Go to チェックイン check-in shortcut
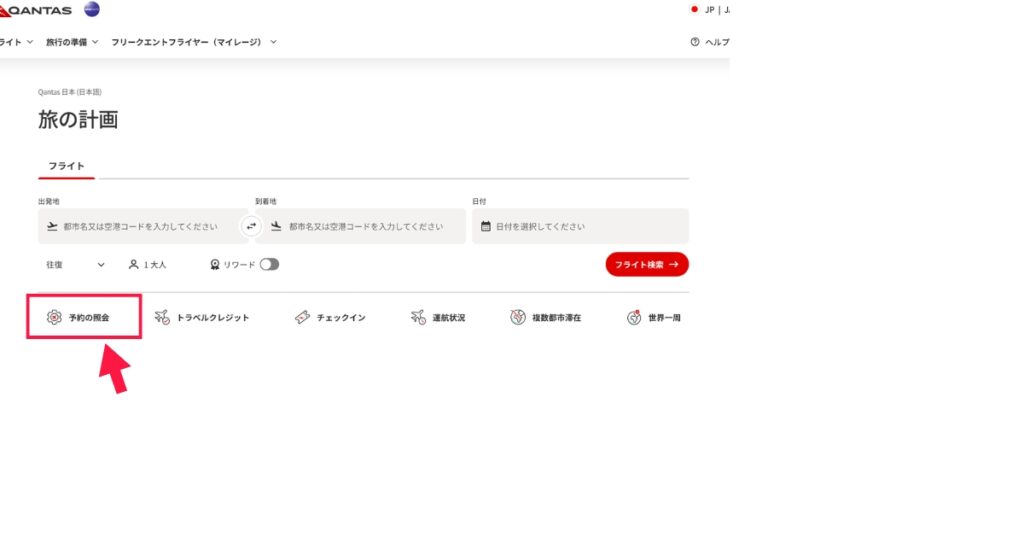This screenshot has width=1024, height=538. 330,318
